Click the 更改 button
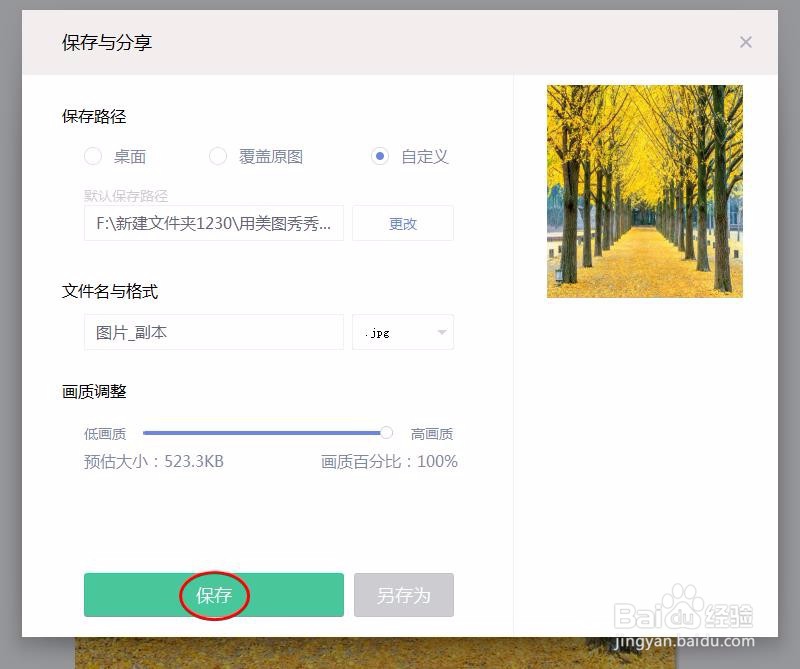 [403, 223]
